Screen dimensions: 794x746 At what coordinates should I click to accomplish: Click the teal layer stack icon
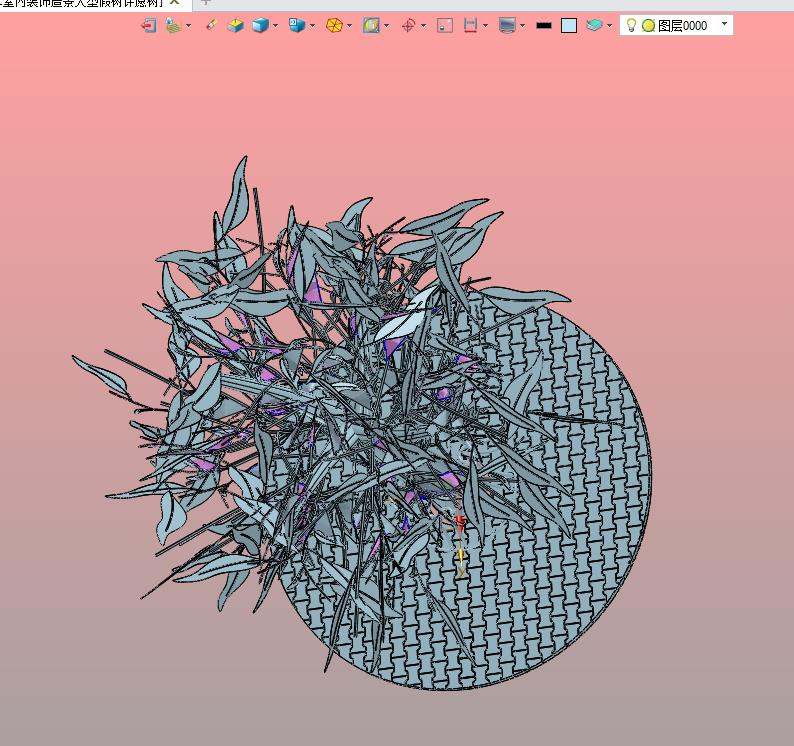click(x=594, y=25)
